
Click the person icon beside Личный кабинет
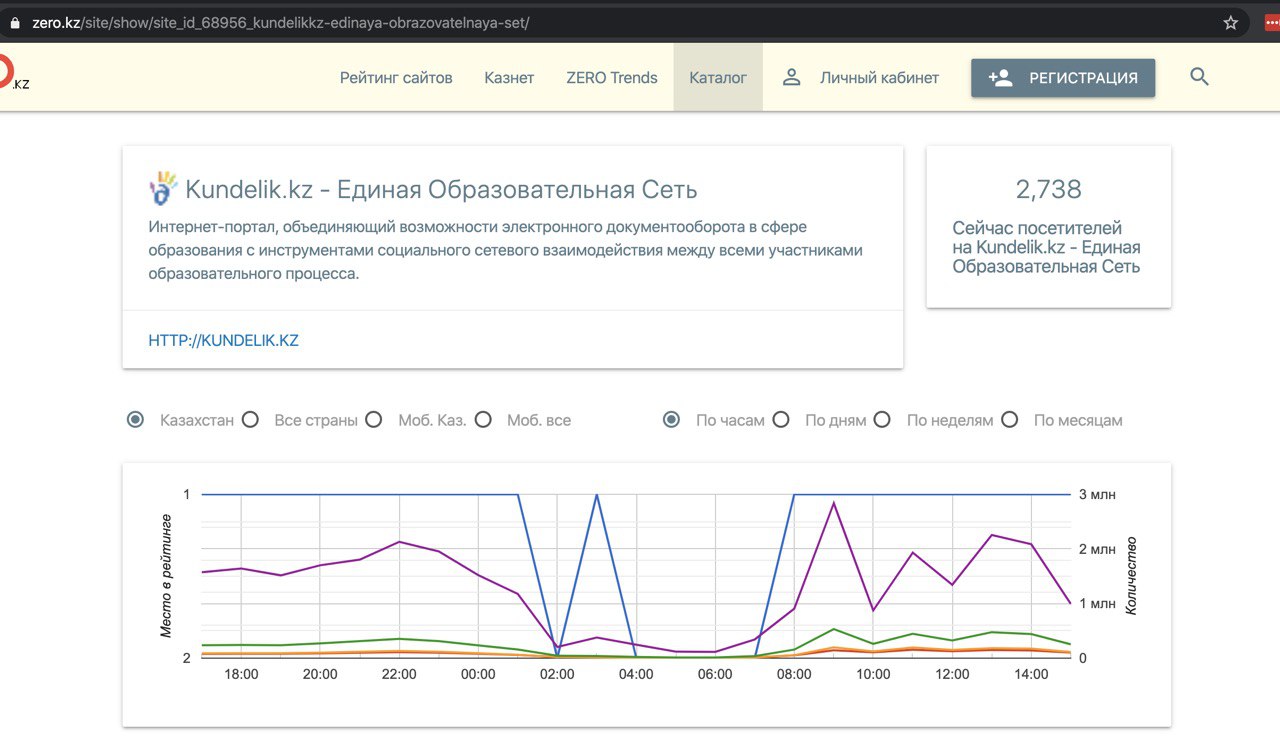[792, 77]
